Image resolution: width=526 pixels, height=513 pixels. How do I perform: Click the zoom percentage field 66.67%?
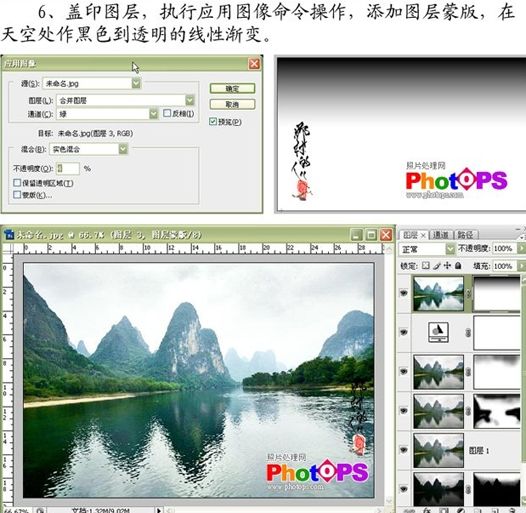click(x=17, y=510)
